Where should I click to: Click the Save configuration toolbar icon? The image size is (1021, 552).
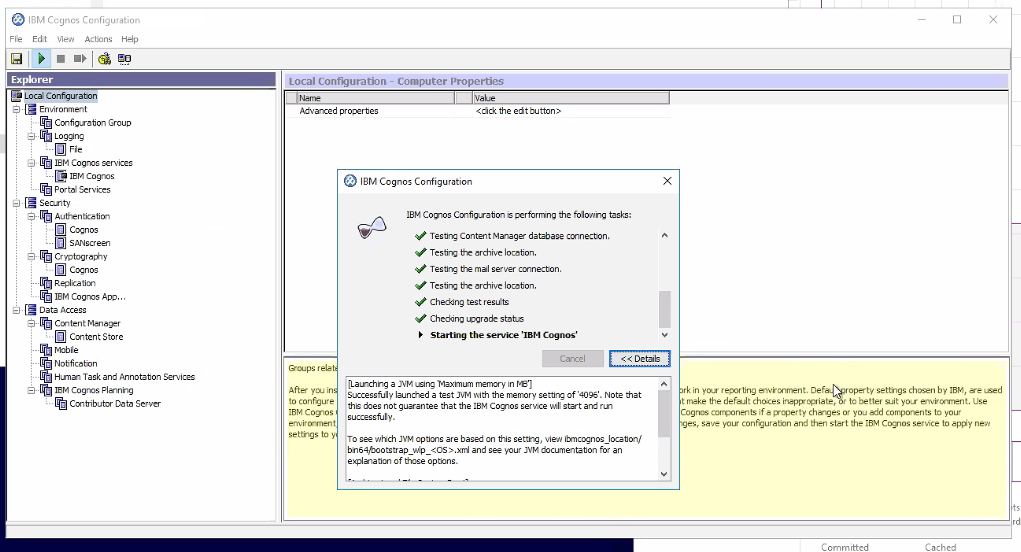[17, 59]
